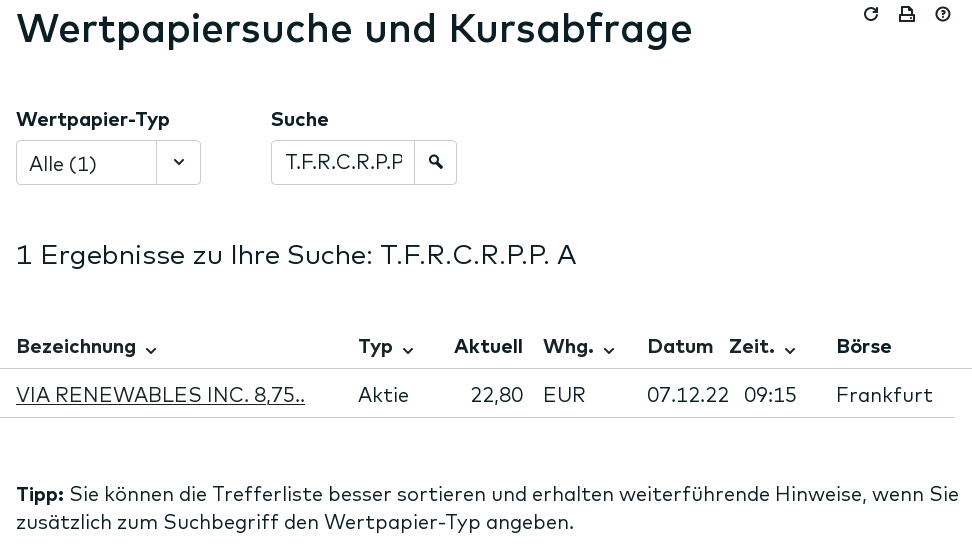The image size is (972, 558).
Task: Open help via the question mark icon
Action: point(943,14)
